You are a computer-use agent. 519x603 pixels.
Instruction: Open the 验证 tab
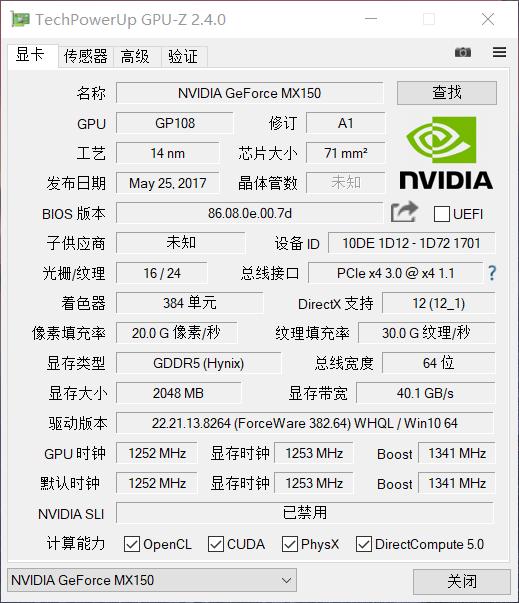click(x=183, y=57)
